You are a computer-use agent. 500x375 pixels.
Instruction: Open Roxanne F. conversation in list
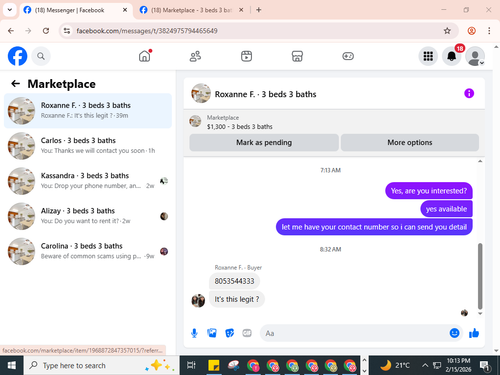pos(88,111)
